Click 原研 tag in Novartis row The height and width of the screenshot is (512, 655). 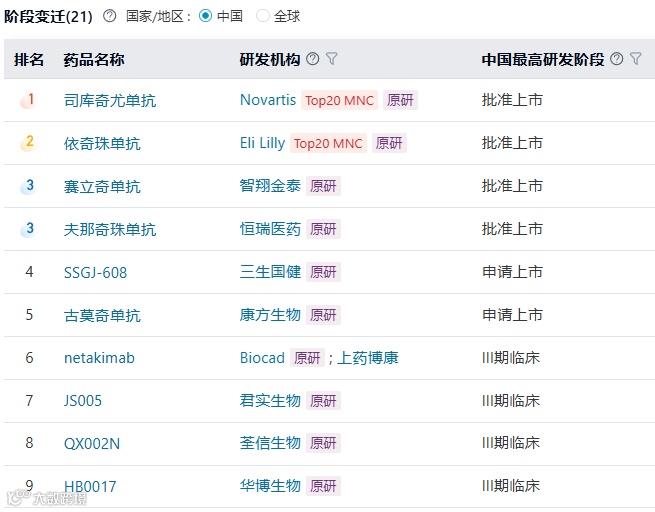point(400,100)
